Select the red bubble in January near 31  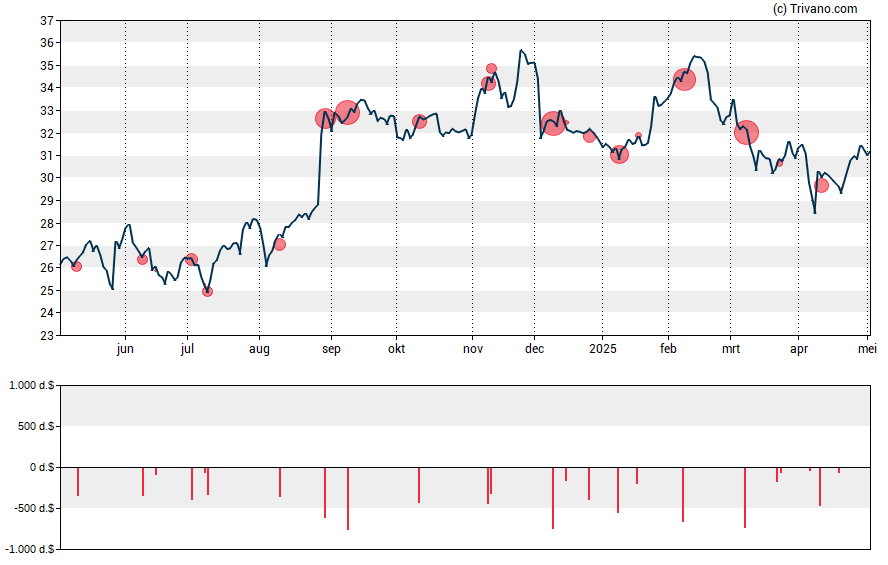click(619, 154)
